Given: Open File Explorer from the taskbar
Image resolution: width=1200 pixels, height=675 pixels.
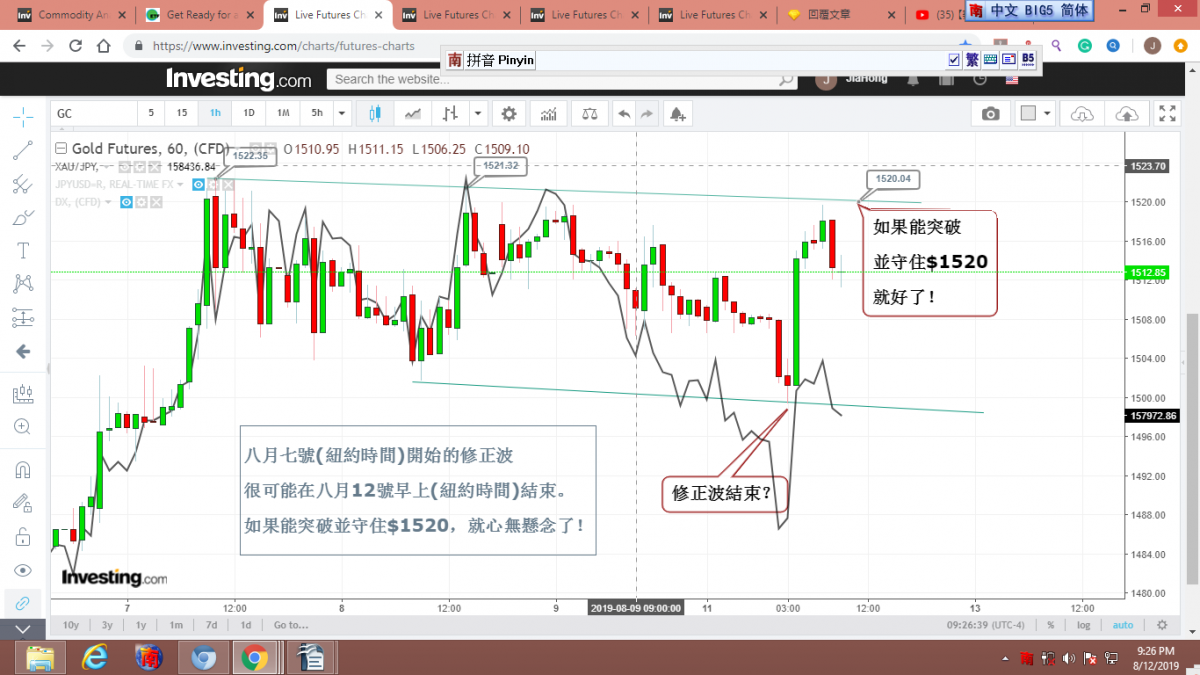Looking at the screenshot, I should pos(41,657).
